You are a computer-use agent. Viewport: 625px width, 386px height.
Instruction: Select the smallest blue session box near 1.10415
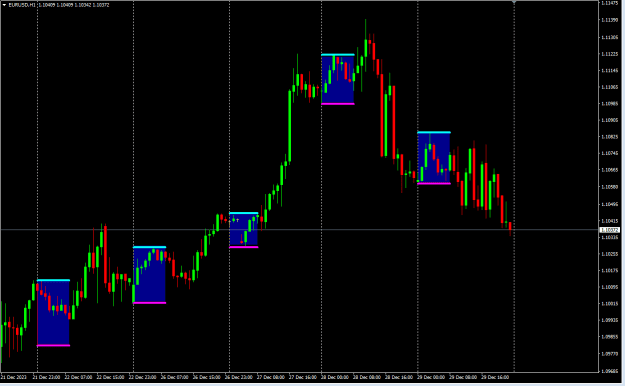[x=244, y=230]
